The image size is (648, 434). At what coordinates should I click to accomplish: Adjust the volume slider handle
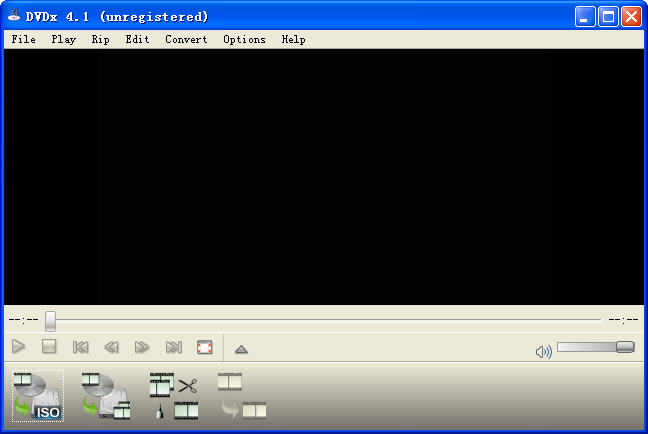625,347
